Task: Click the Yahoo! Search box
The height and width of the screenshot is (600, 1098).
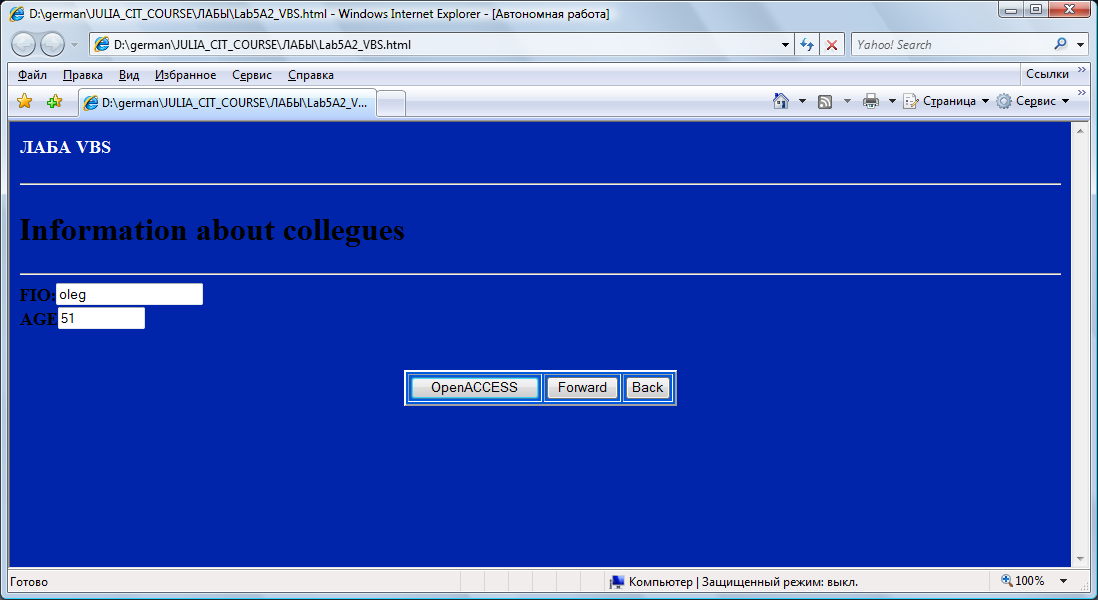Action: [x=952, y=45]
